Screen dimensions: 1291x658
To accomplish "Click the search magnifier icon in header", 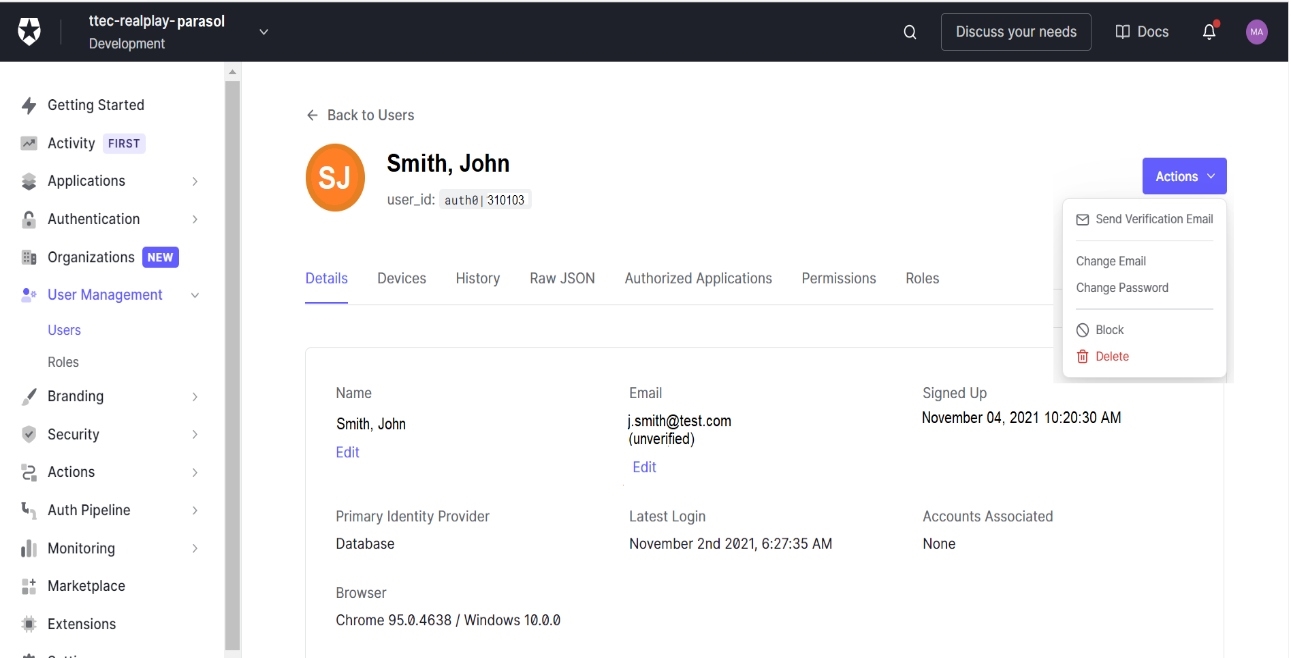I will 909,32.
